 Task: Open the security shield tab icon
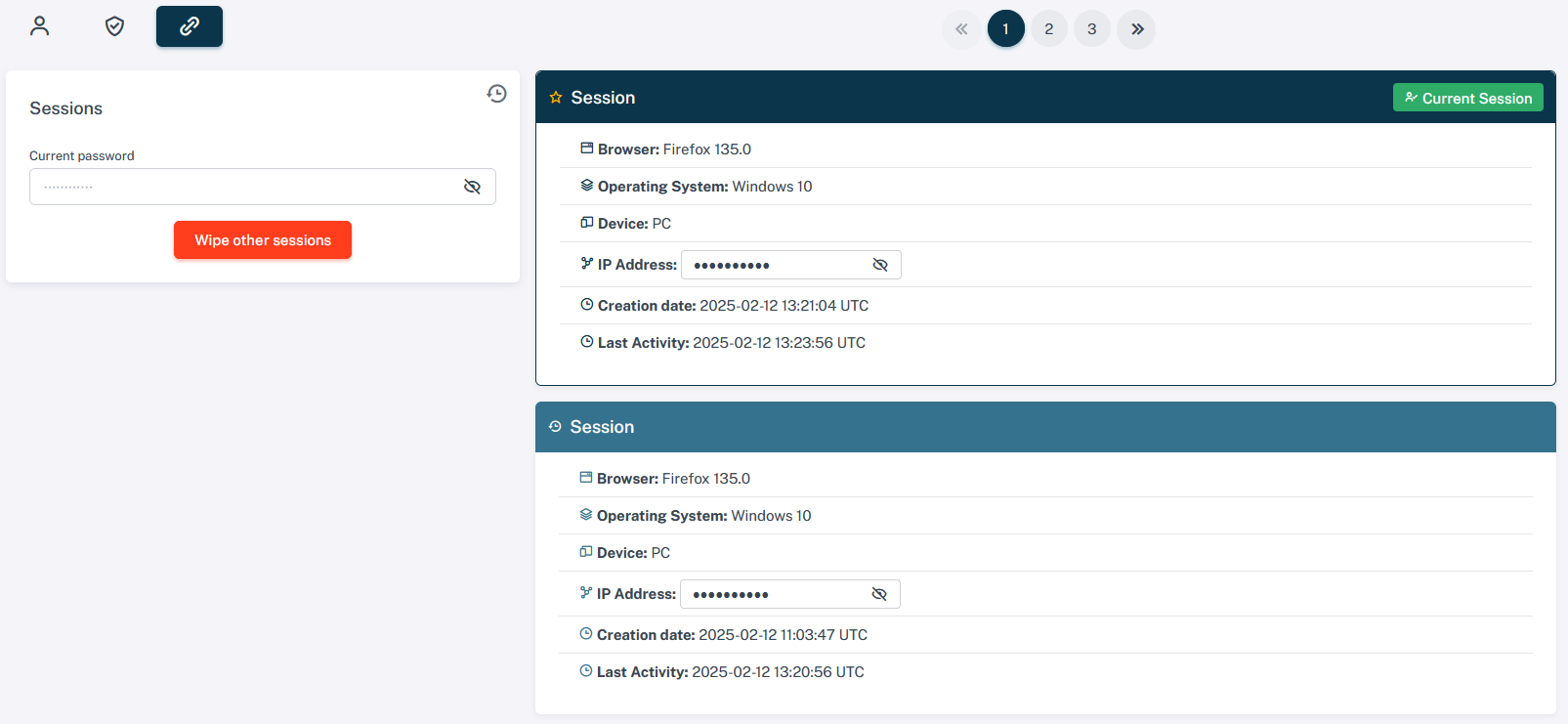click(x=114, y=26)
